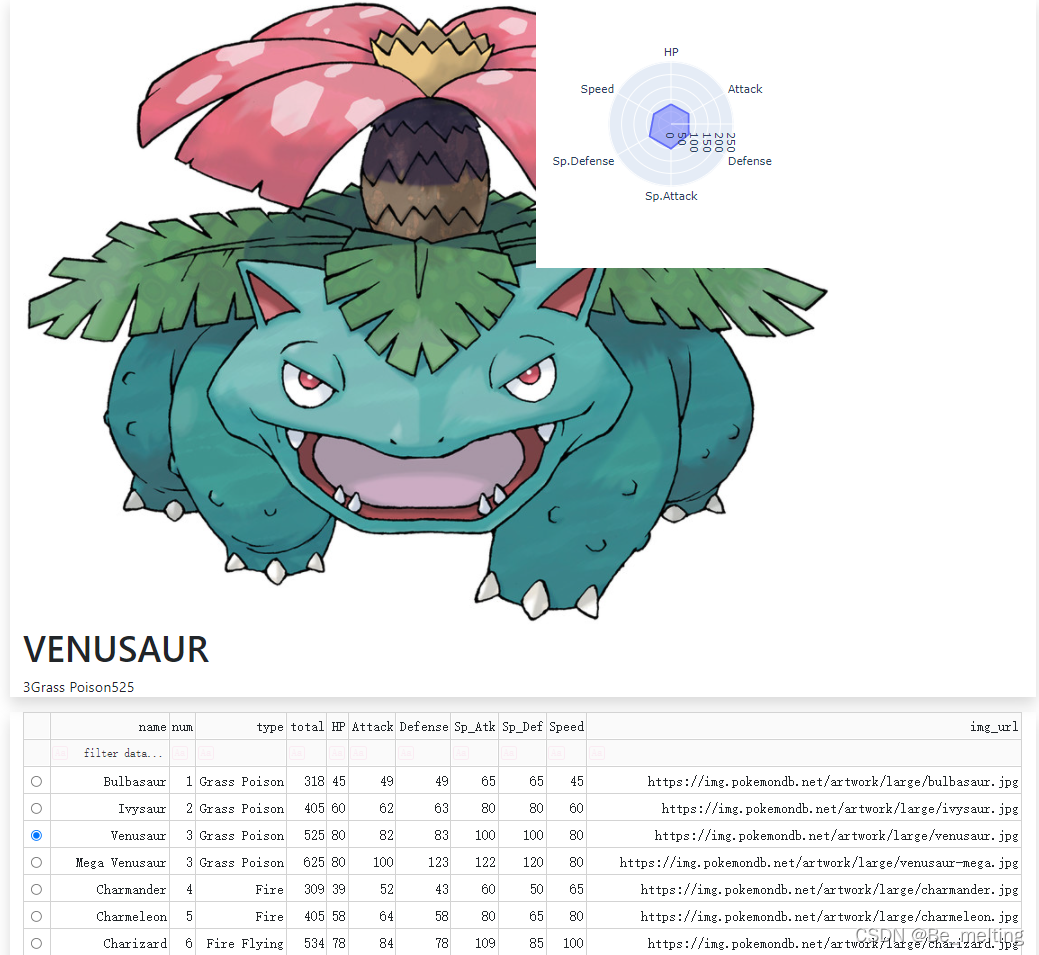The height and width of the screenshot is (955, 1039).
Task: Click the 'Fire Flying' type cell
Action: (x=241, y=943)
